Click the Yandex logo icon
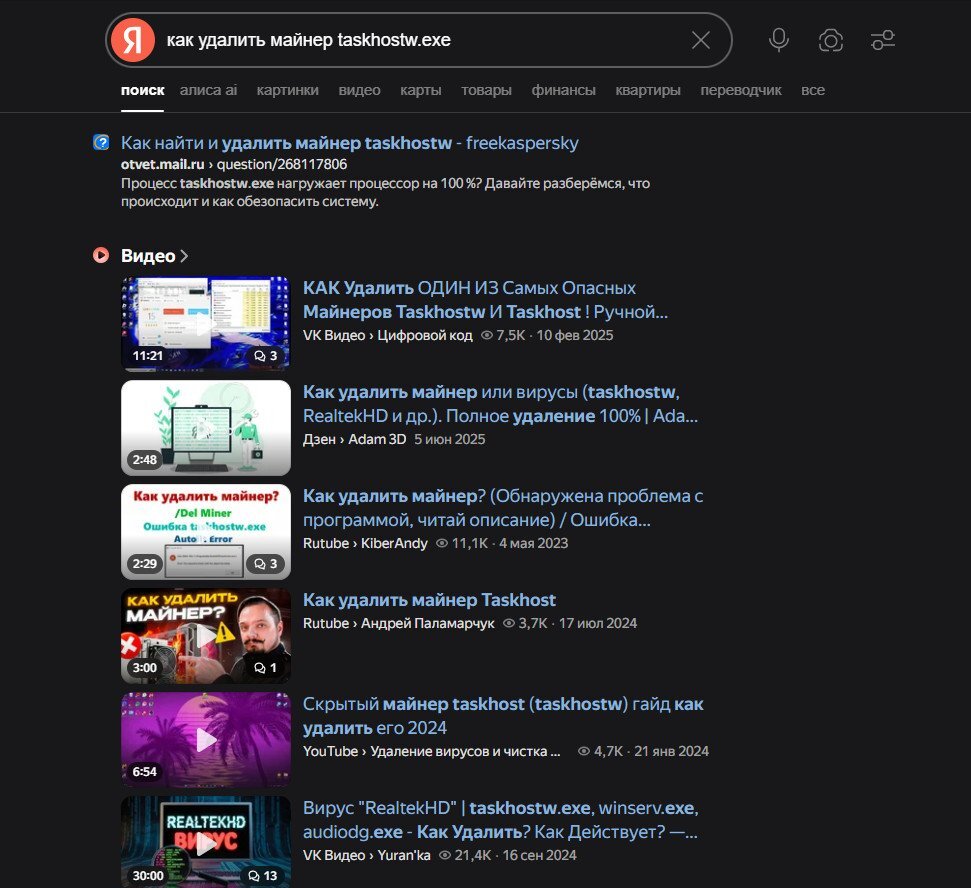Image resolution: width=971 pixels, height=888 pixels. (133, 40)
